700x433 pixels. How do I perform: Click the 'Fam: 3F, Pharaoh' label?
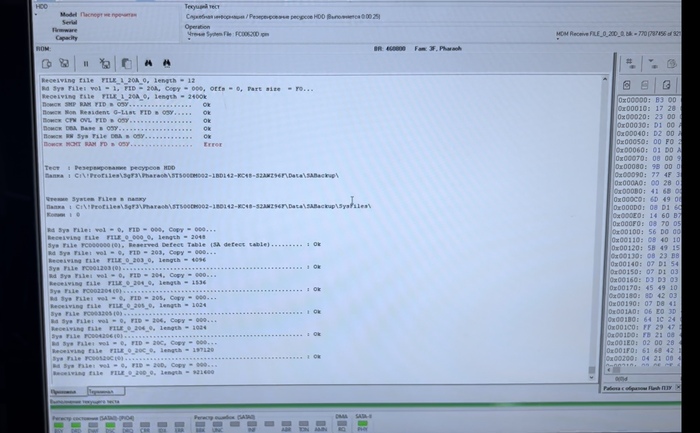(438, 49)
